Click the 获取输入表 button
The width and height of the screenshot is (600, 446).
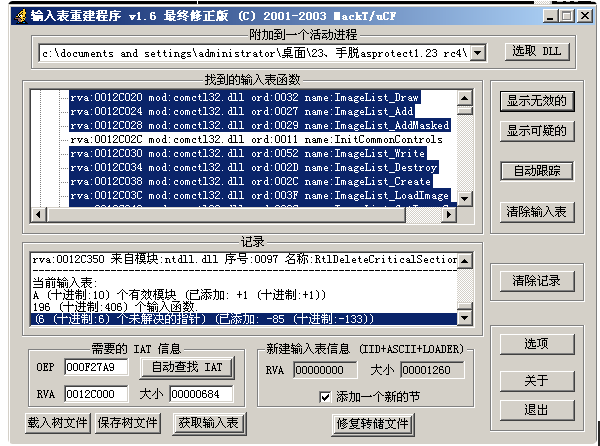coord(209,423)
